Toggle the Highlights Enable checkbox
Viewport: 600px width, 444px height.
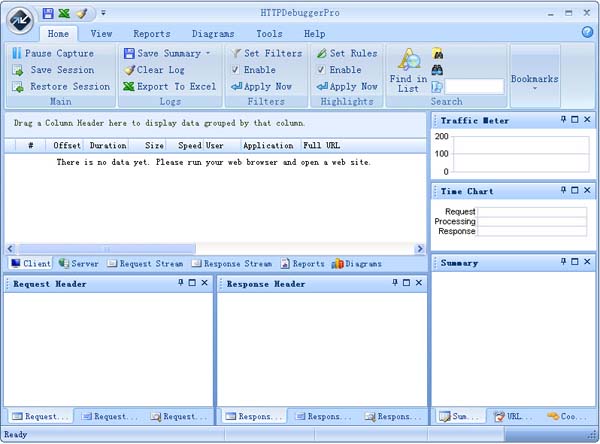click(x=321, y=70)
